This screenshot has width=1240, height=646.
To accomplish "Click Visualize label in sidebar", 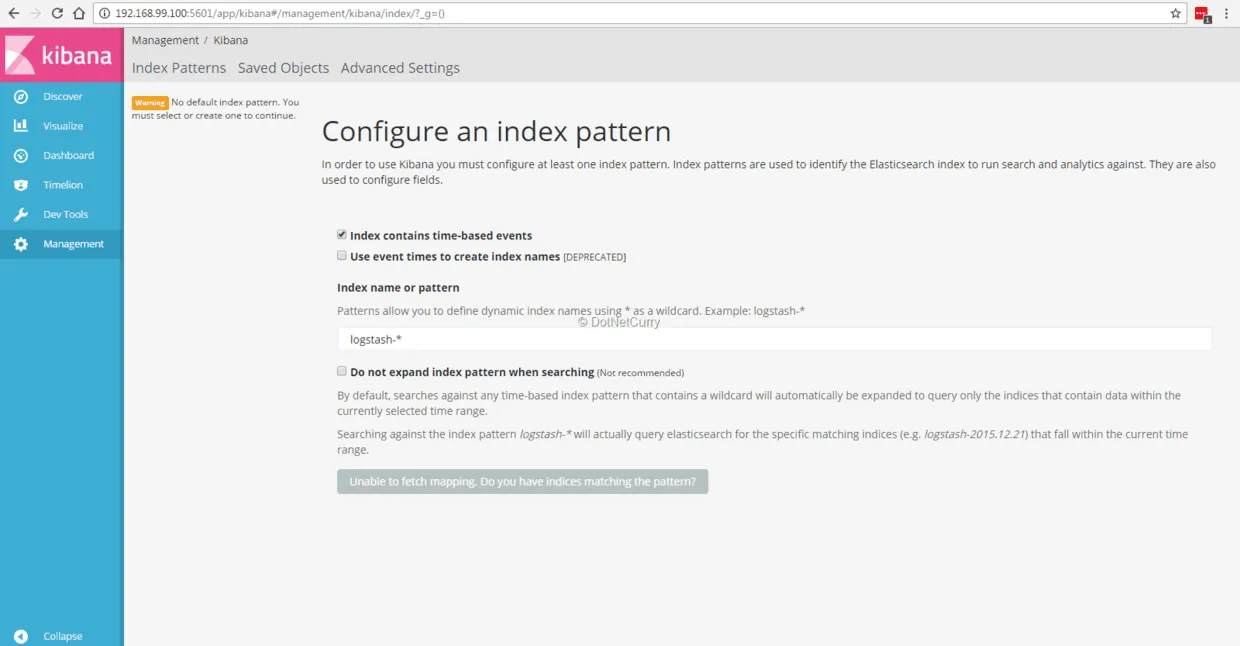I will point(63,126).
